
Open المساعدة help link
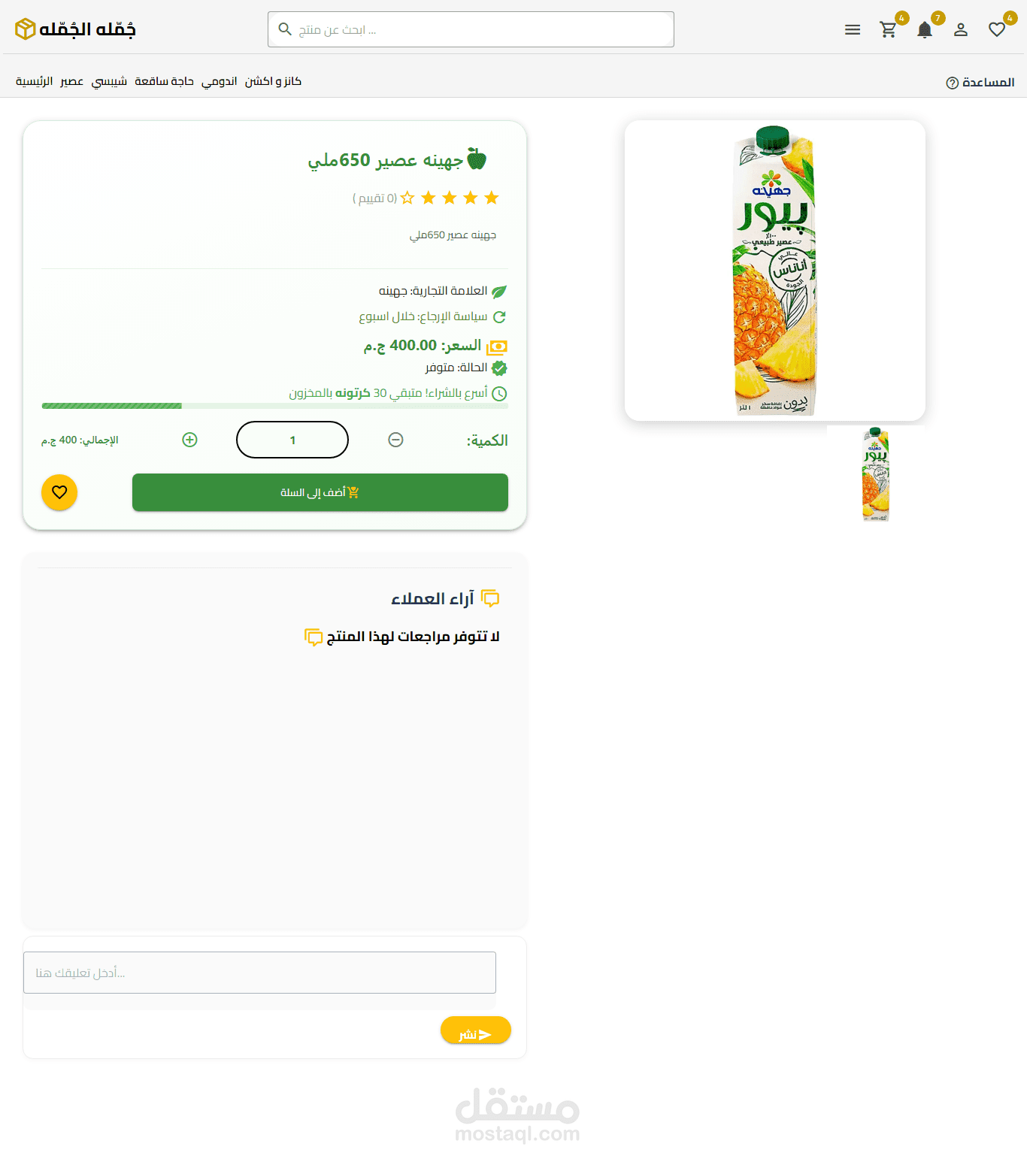point(980,82)
